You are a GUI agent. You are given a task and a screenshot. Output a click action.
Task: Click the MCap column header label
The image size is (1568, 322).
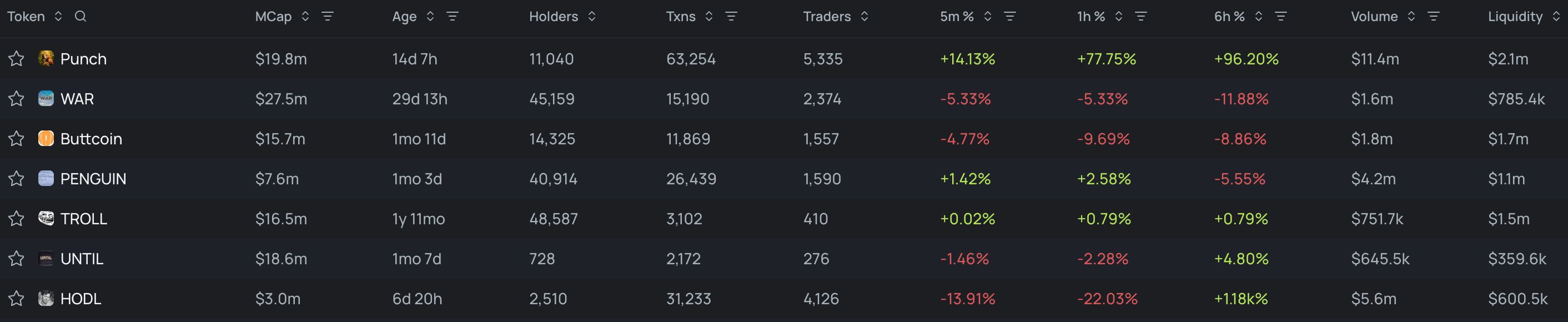[273, 17]
